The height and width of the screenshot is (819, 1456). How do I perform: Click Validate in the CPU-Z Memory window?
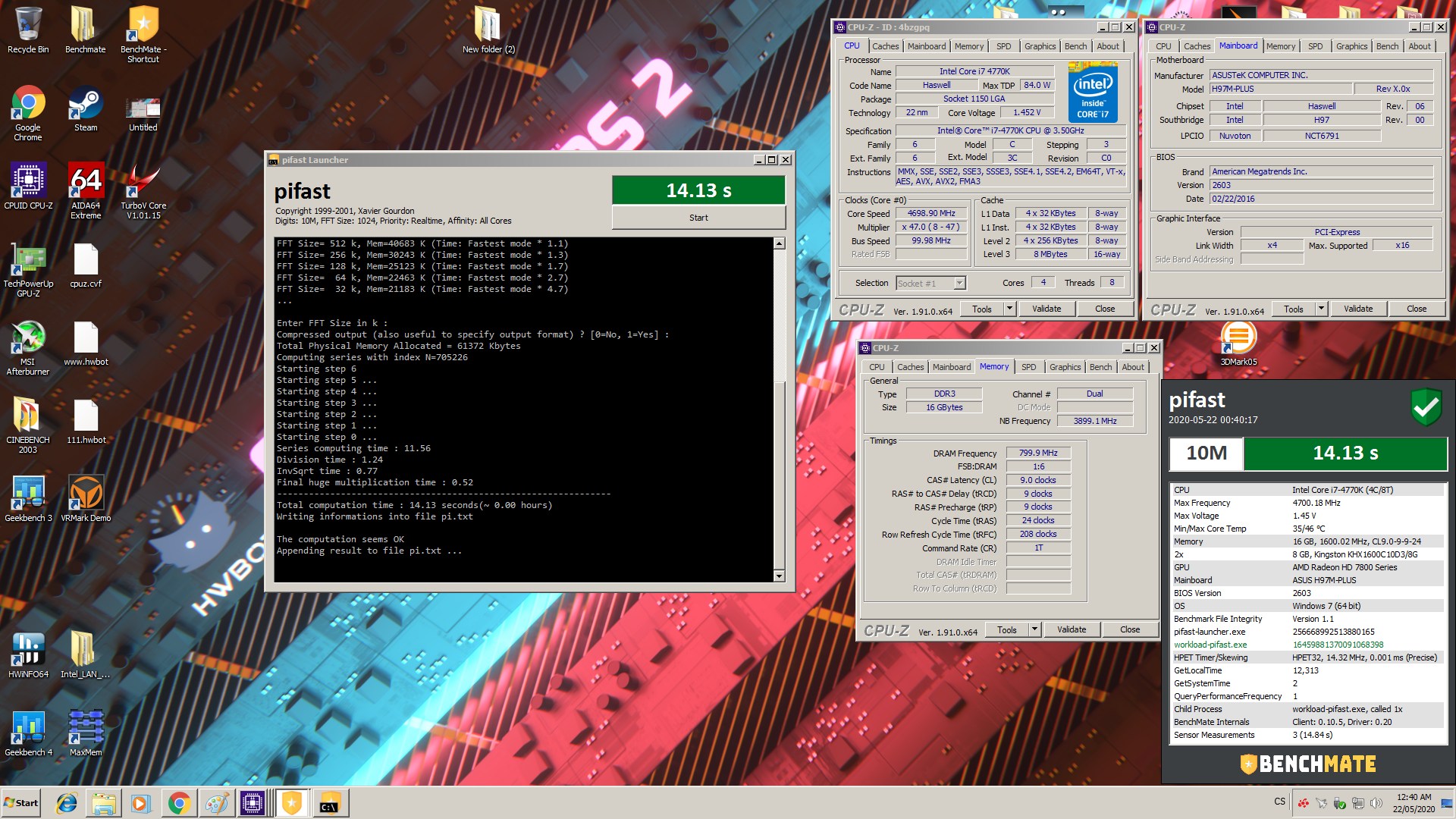click(1072, 629)
